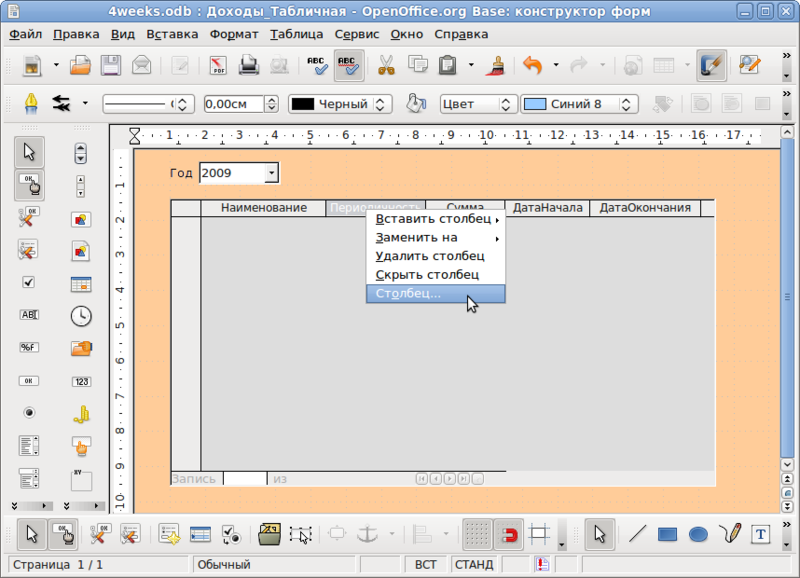Screen dimensions: 800x578
Task: Click the Наименование column header
Action: 264,208
